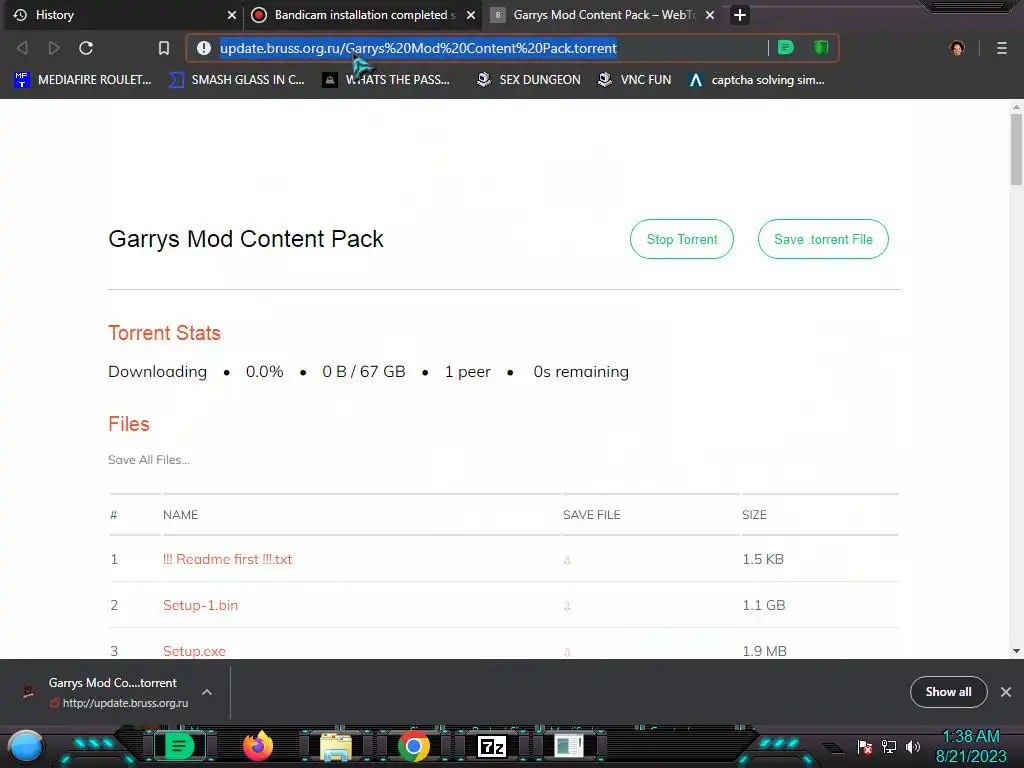This screenshot has width=1024, height=768.
Task: Go forward using the browser forward arrow
Action: point(54,48)
